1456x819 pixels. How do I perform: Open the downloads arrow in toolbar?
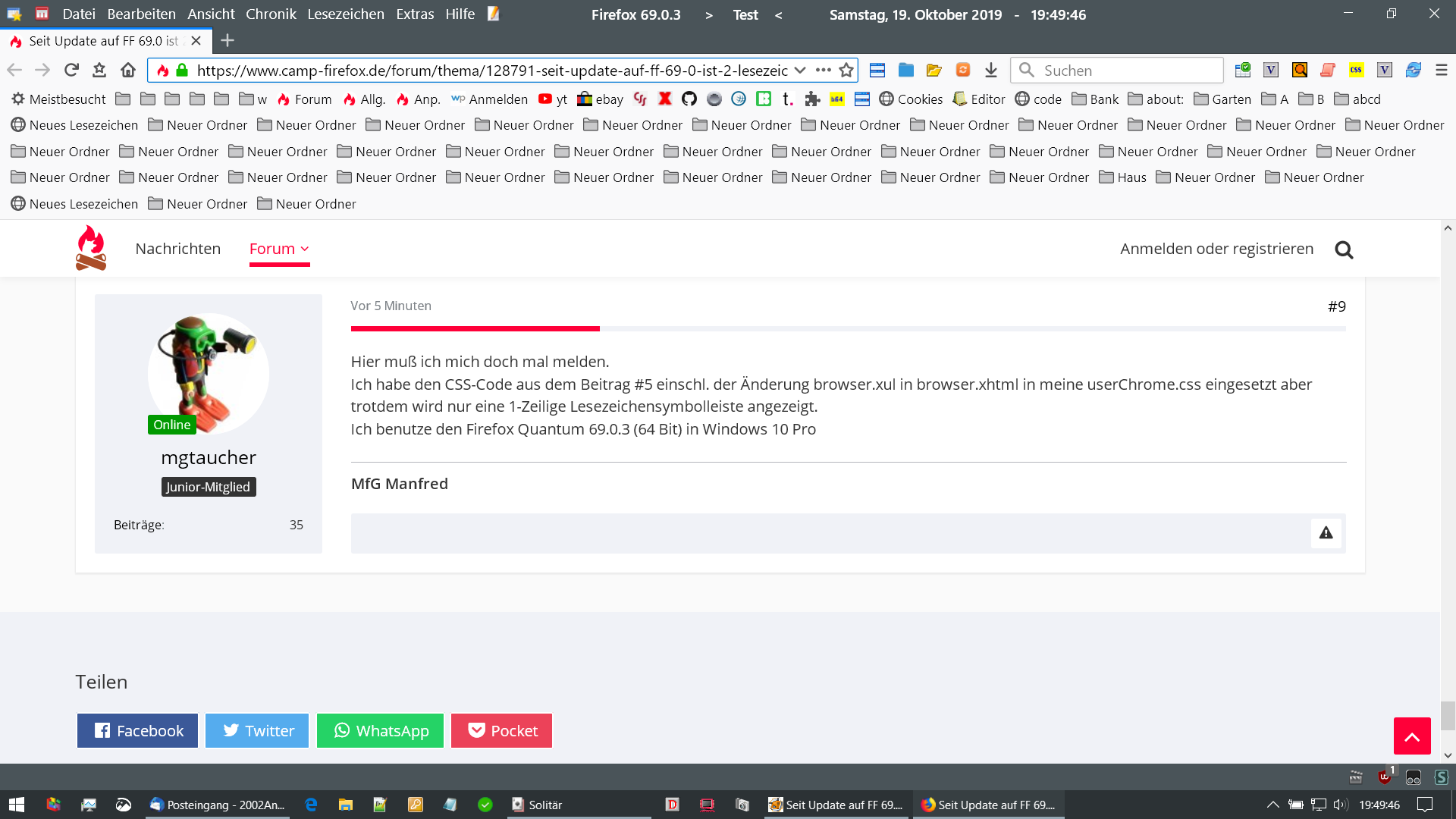pyautogui.click(x=991, y=71)
